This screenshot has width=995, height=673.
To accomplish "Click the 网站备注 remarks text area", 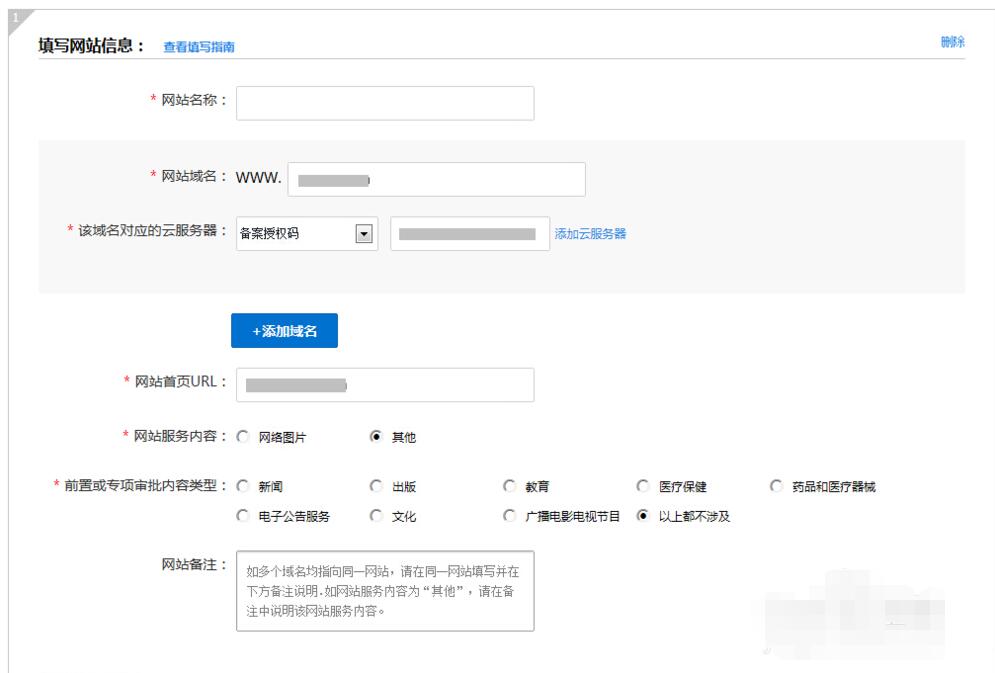I will click(385, 590).
